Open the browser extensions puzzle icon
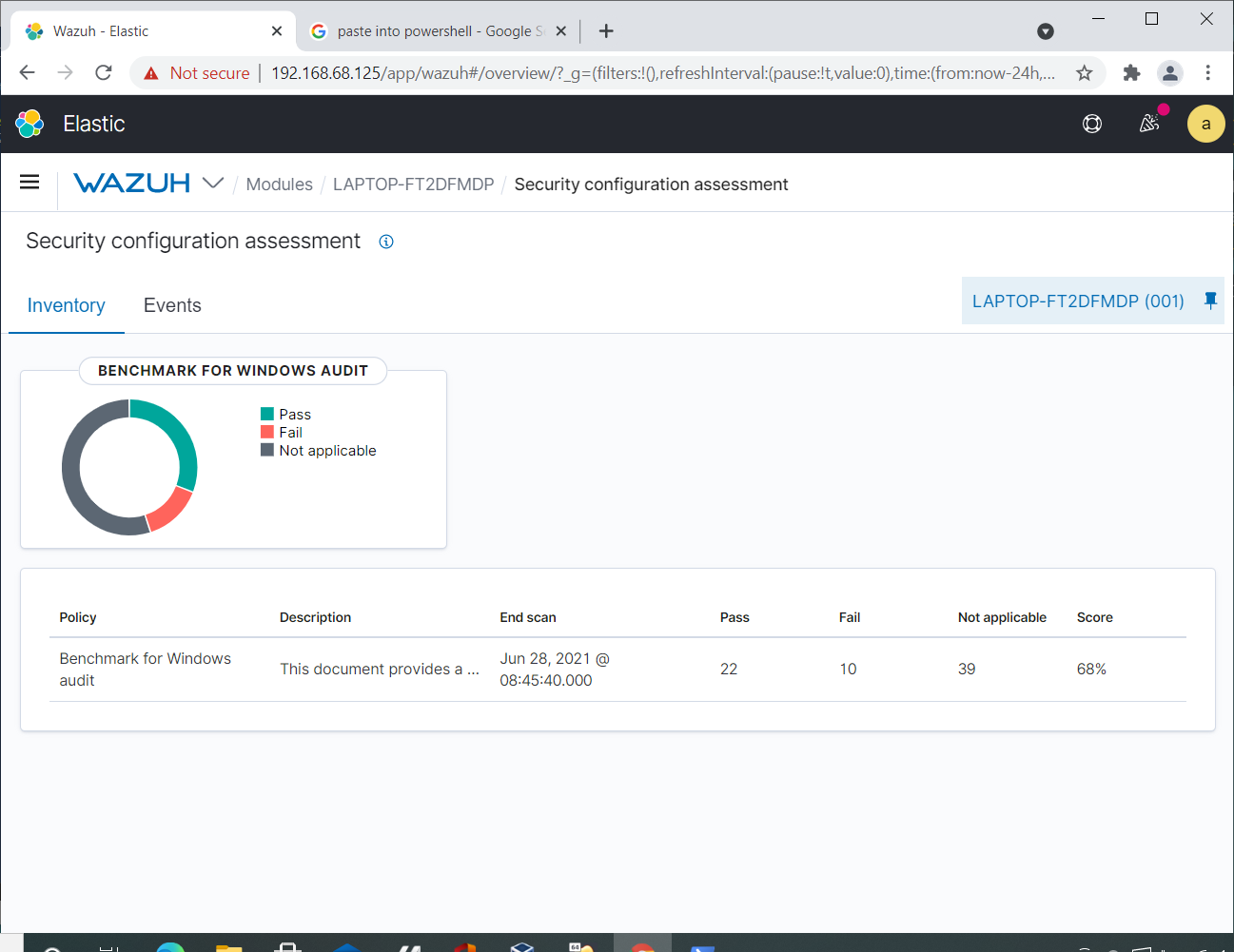1234x952 pixels. 1131,73
